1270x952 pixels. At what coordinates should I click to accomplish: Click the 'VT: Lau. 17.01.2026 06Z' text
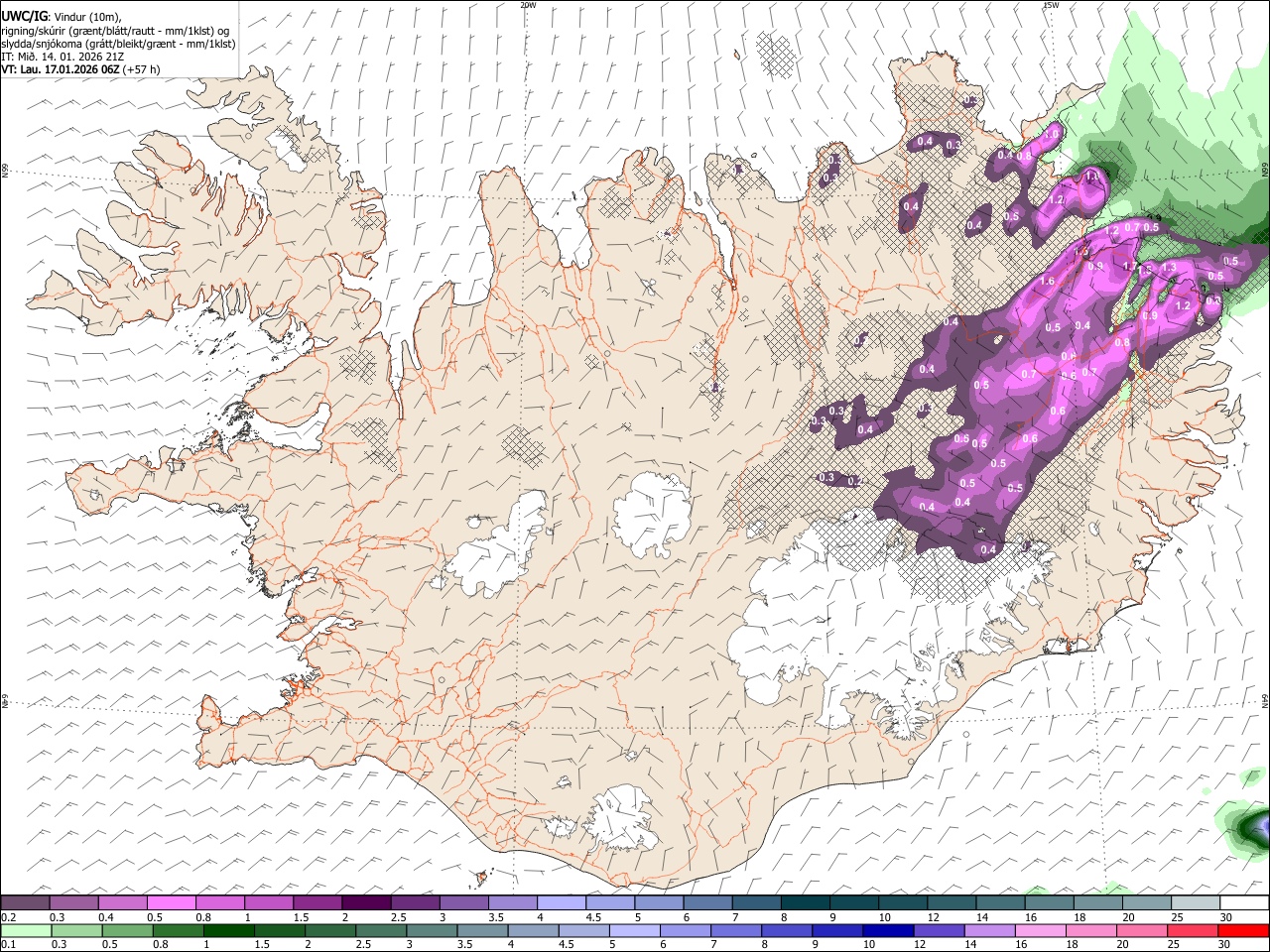(61, 69)
